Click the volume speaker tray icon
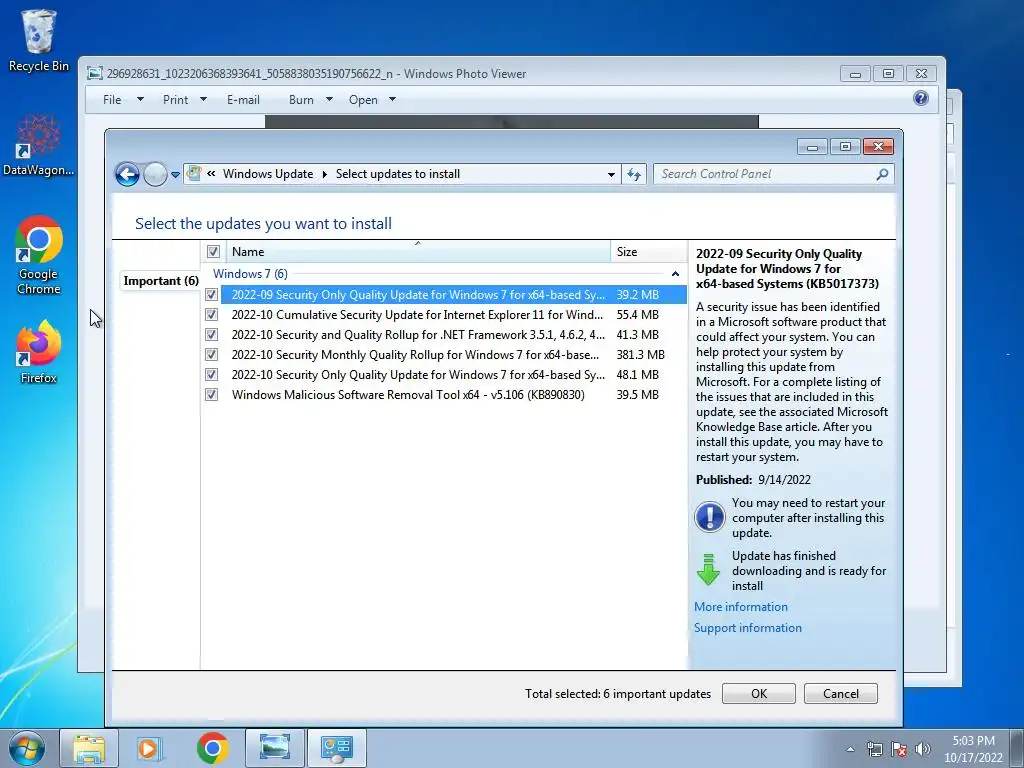The image size is (1024, 768). [923, 749]
